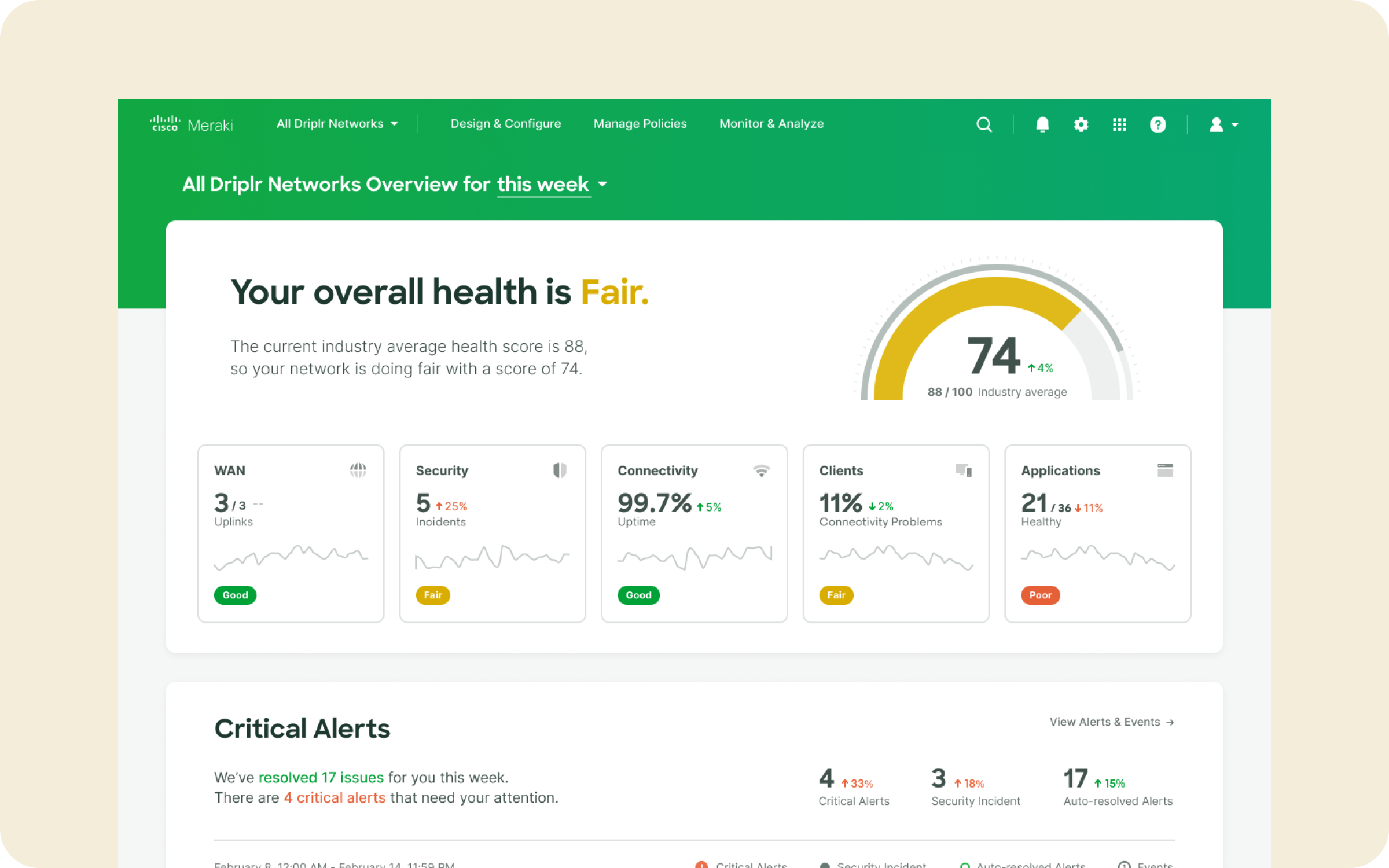
Task: Open the apps grid icon
Action: 1119,124
